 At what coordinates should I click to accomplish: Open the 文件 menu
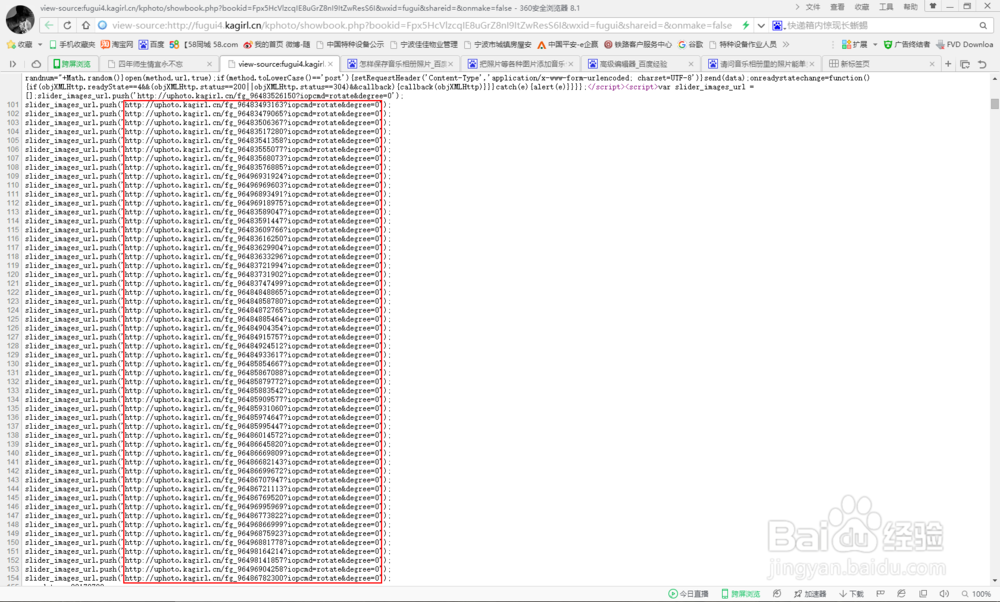coord(812,7)
